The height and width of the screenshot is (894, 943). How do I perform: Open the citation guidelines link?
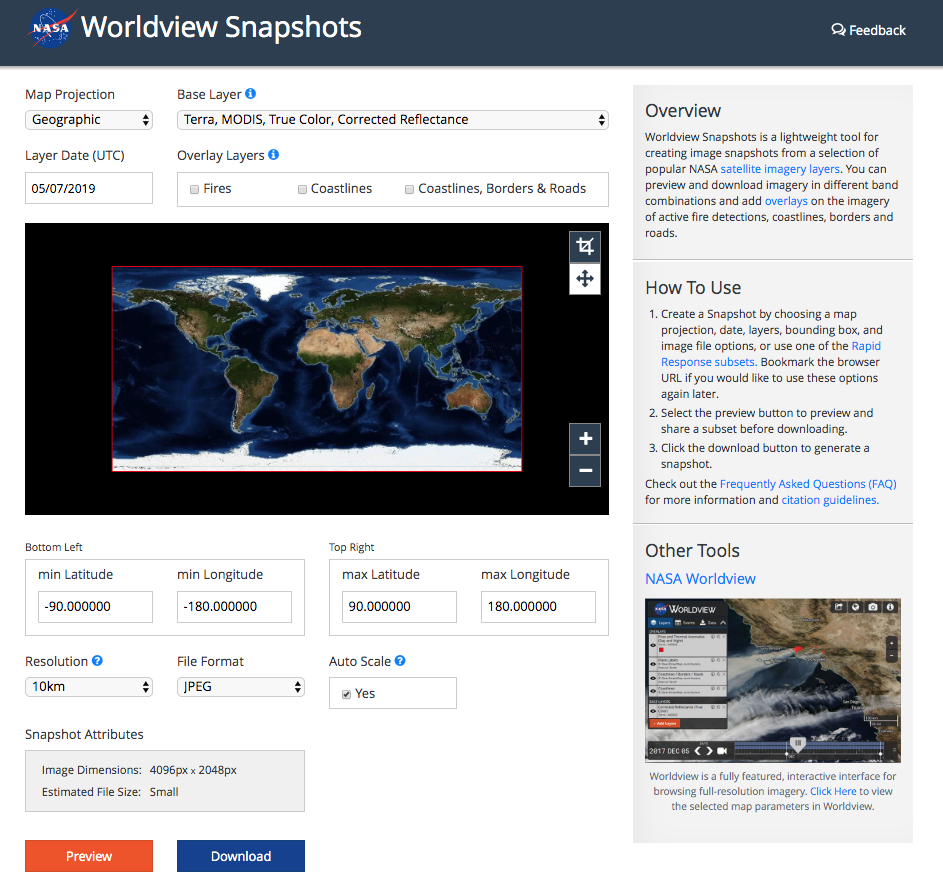tap(830, 500)
